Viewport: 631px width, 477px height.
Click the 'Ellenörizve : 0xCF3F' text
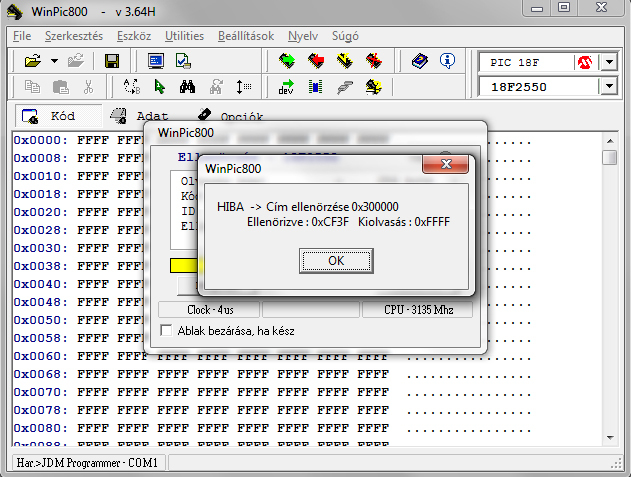pos(298,222)
